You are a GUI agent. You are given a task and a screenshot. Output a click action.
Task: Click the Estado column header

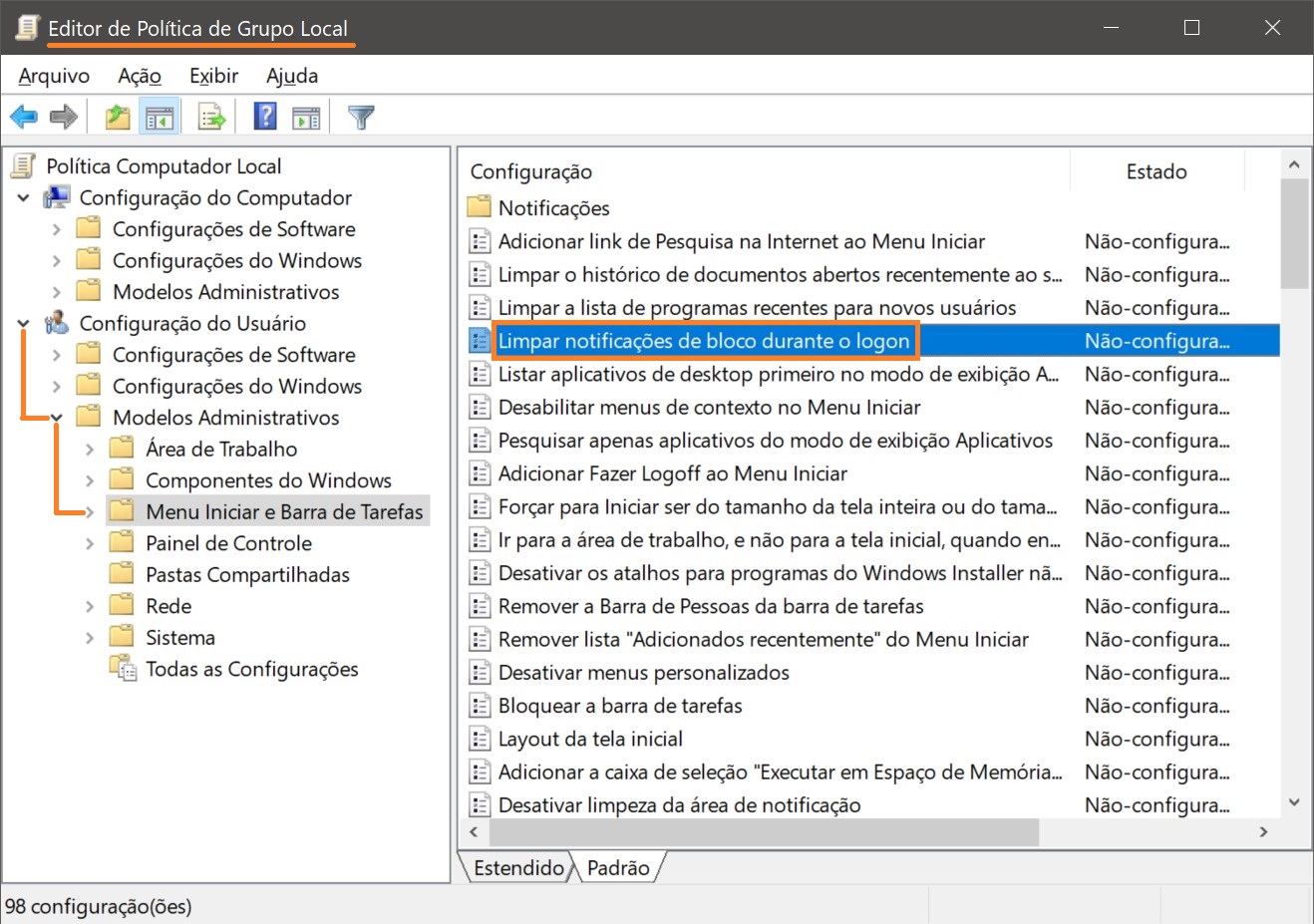[1156, 171]
